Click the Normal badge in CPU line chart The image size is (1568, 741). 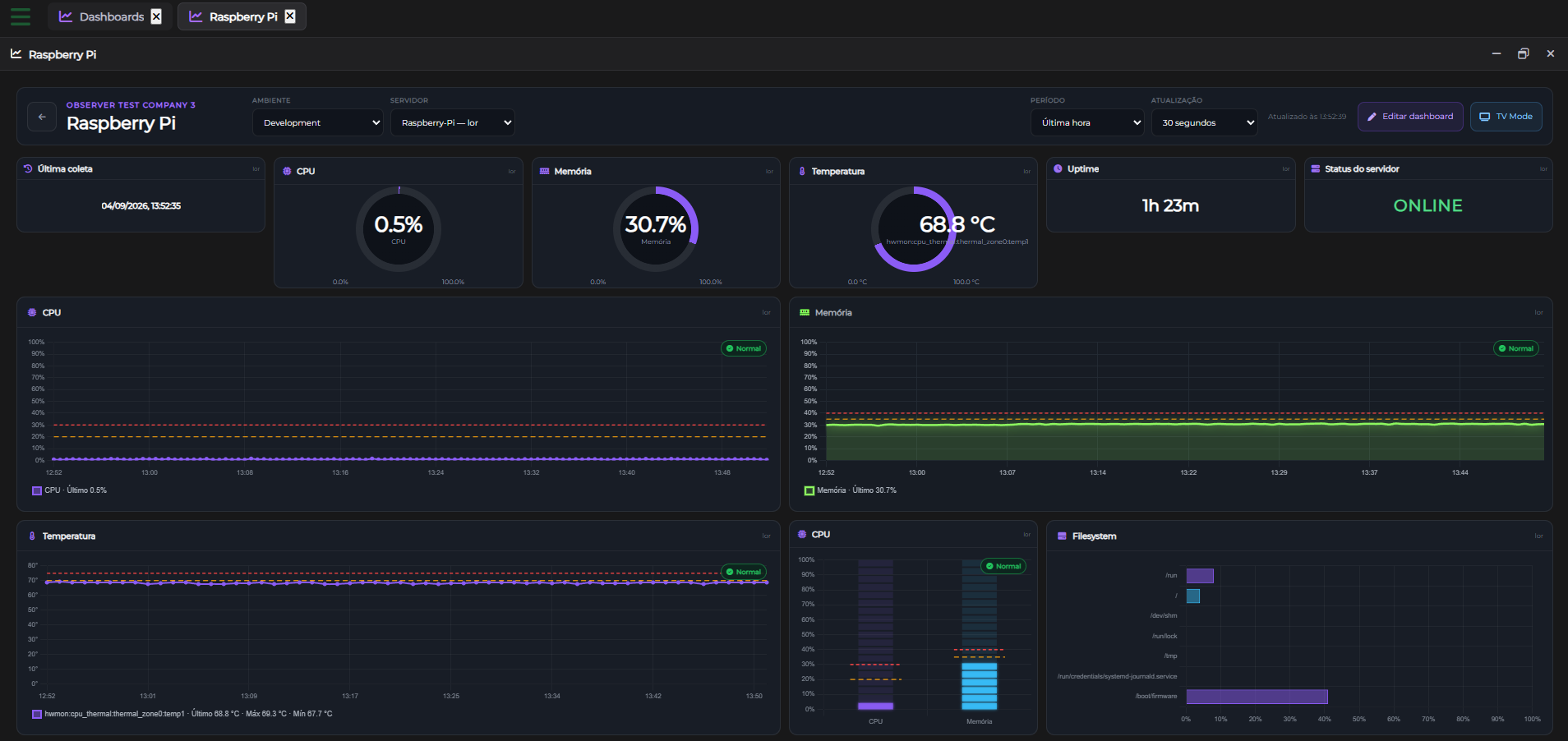tap(744, 348)
